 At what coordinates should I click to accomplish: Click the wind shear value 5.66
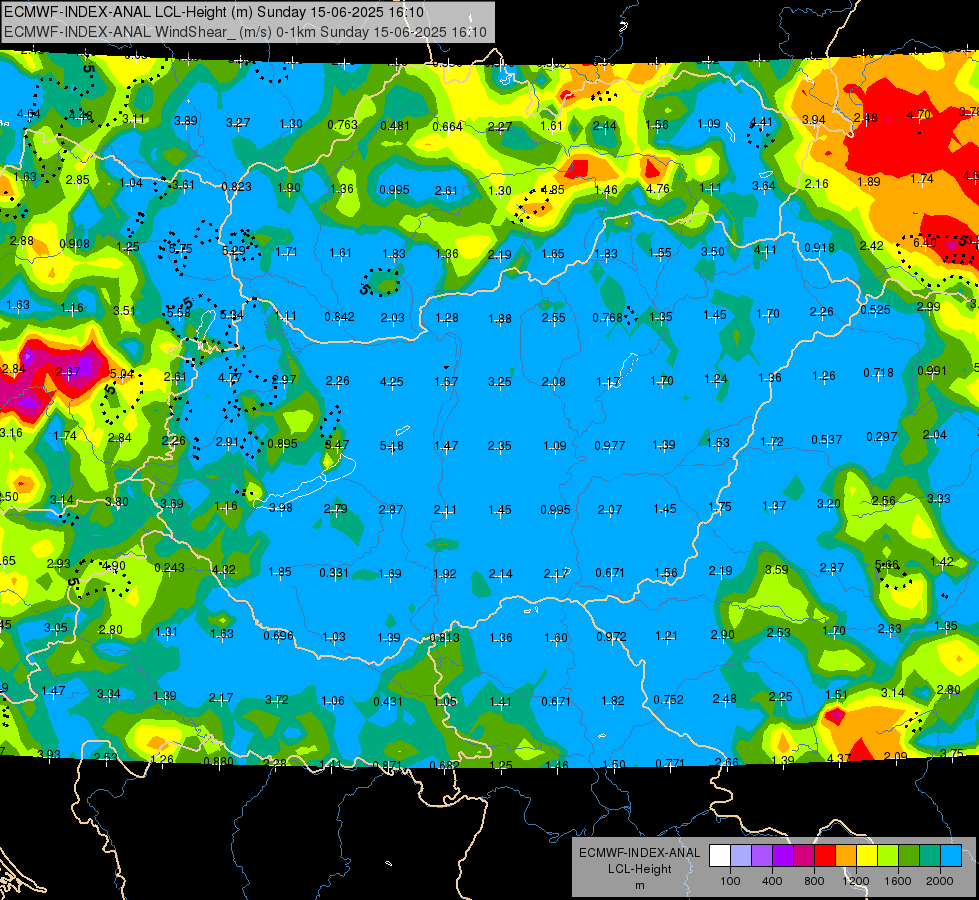coord(887,565)
